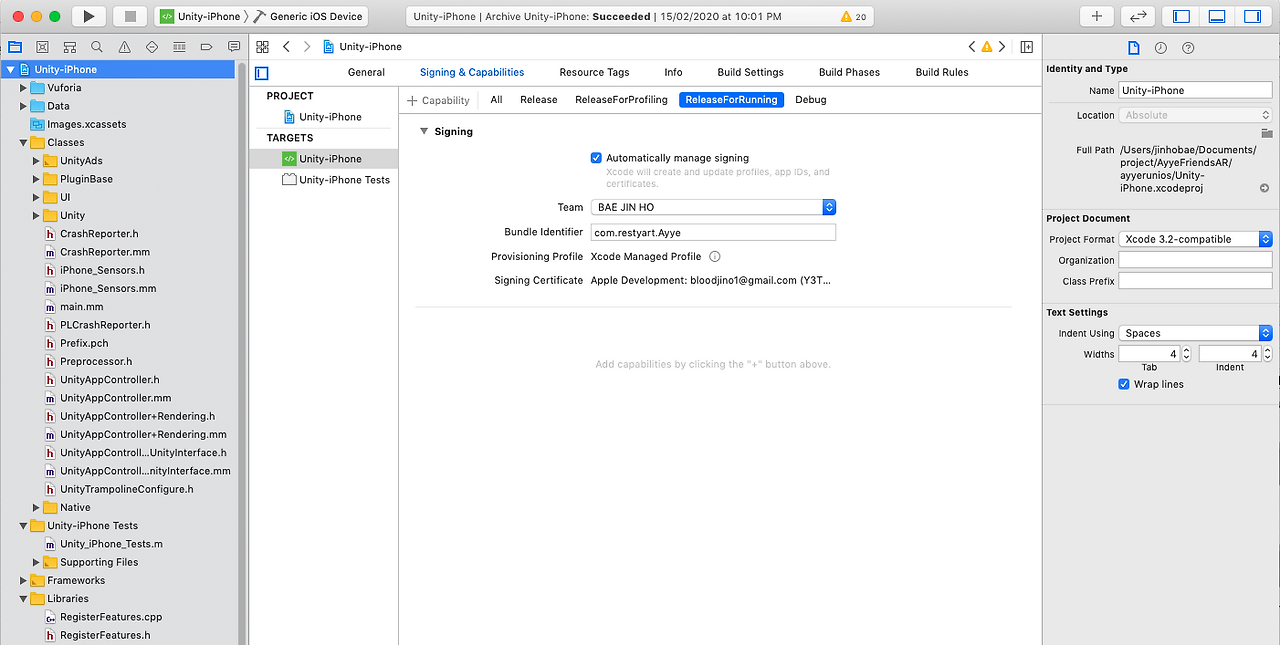This screenshot has height=645, width=1280.
Task: Hide the left Navigator panel
Action: click(x=1181, y=16)
